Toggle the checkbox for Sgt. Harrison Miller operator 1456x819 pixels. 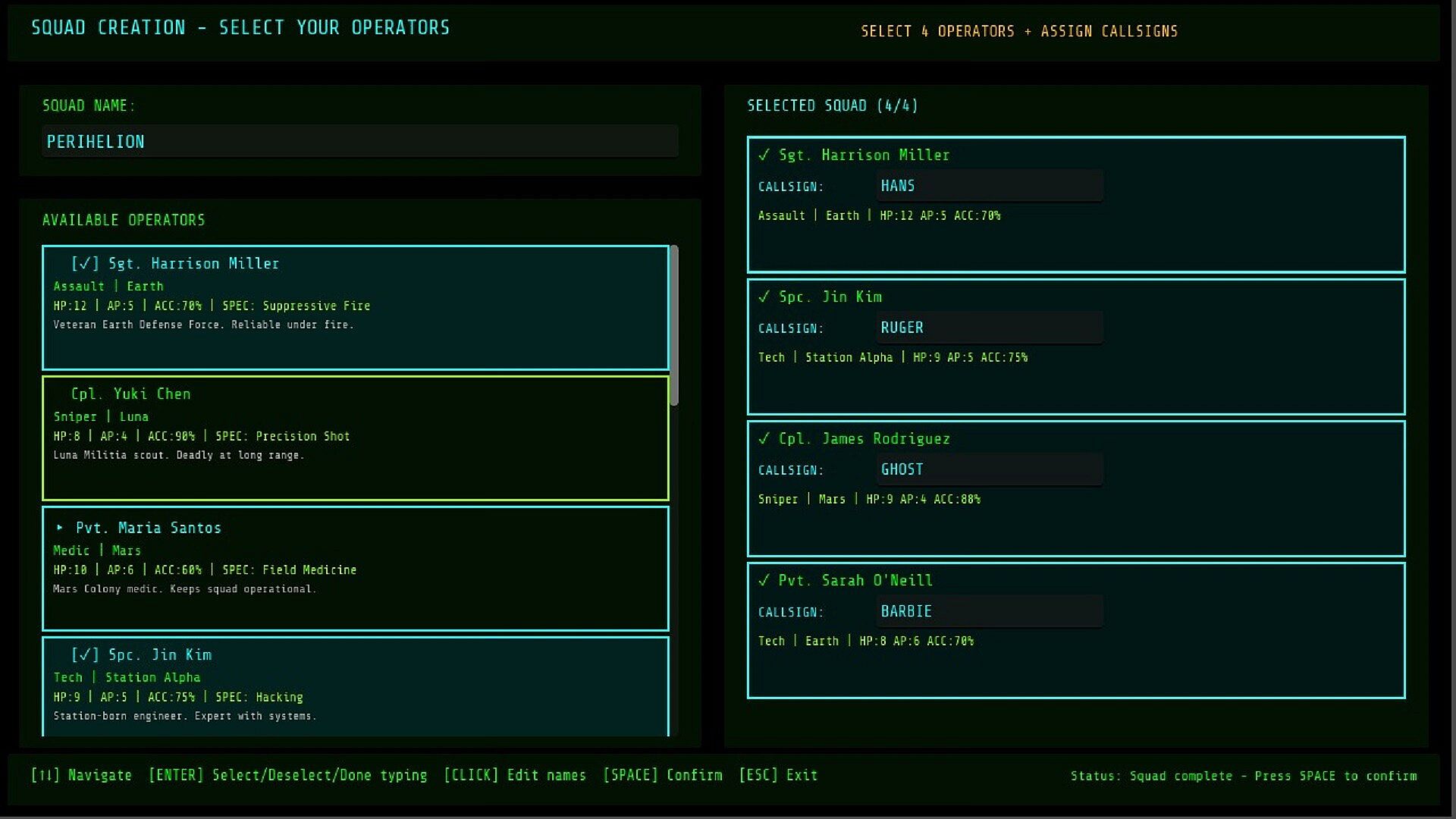point(85,263)
